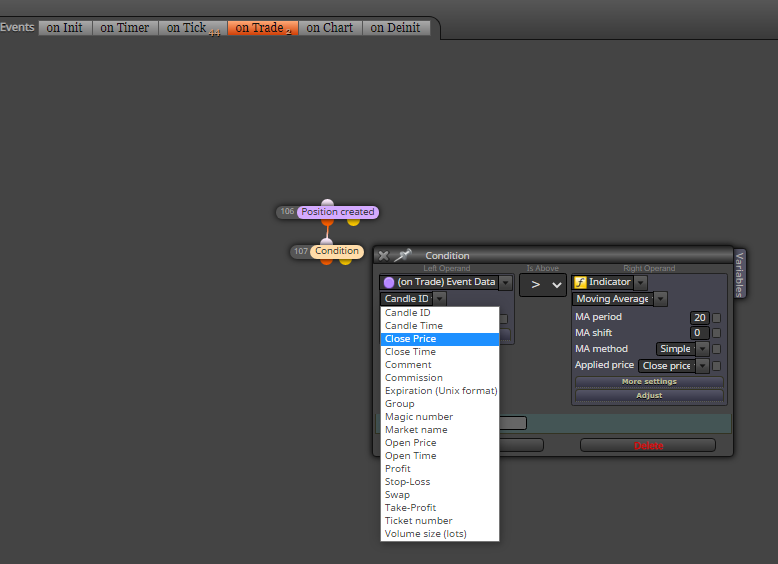Choose Expiration (Unix format) option
Viewport: 778px width, 564px height.
(440, 391)
